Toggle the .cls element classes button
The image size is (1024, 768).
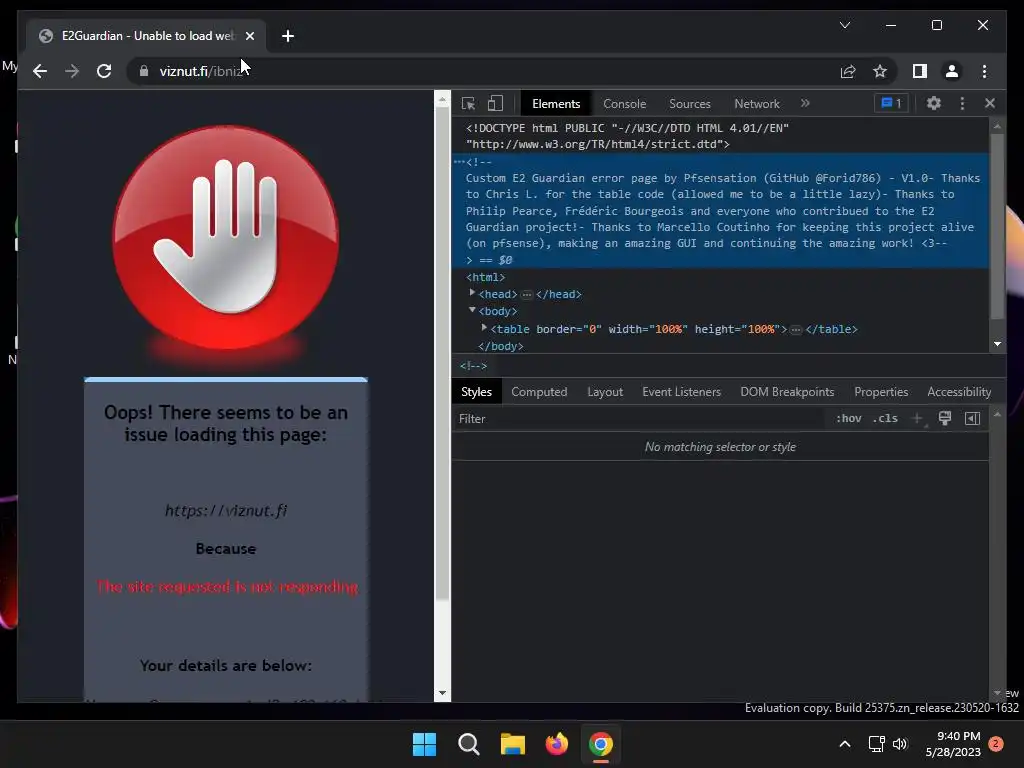[885, 419]
